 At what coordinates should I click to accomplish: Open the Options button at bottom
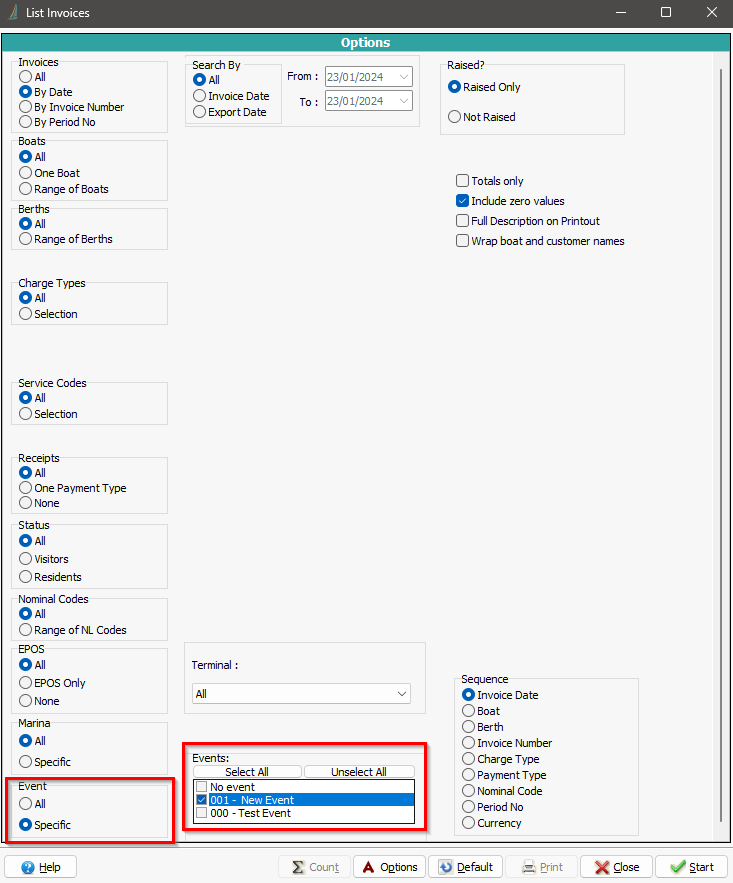[x=389, y=867]
